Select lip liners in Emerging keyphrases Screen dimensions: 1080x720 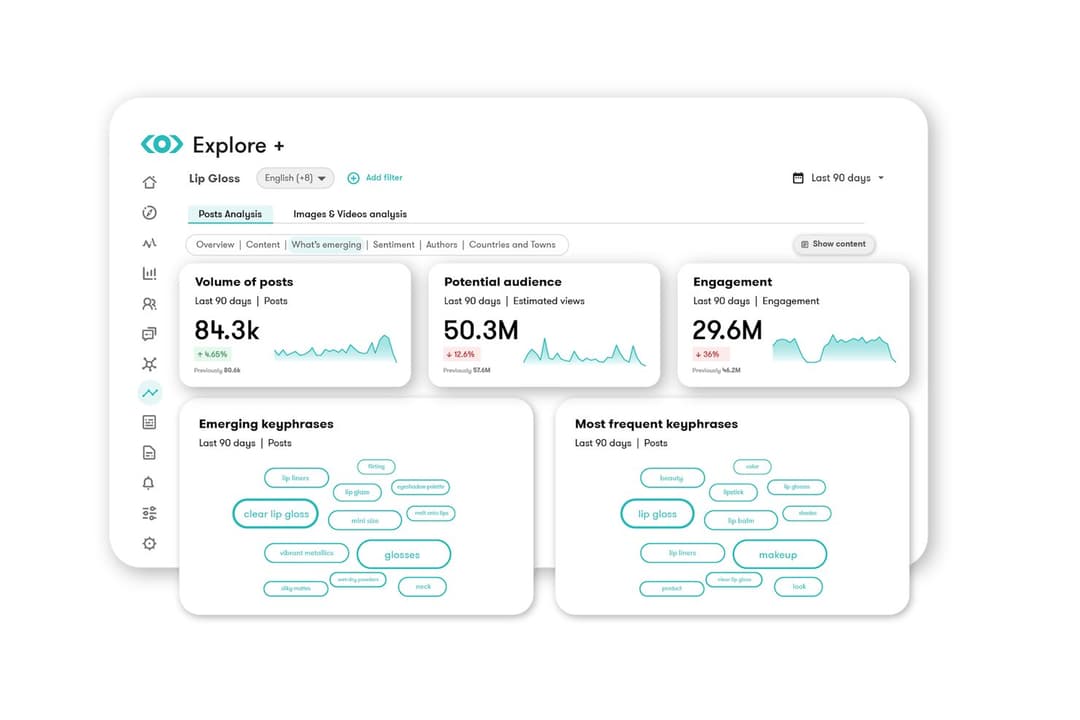pyautogui.click(x=296, y=477)
